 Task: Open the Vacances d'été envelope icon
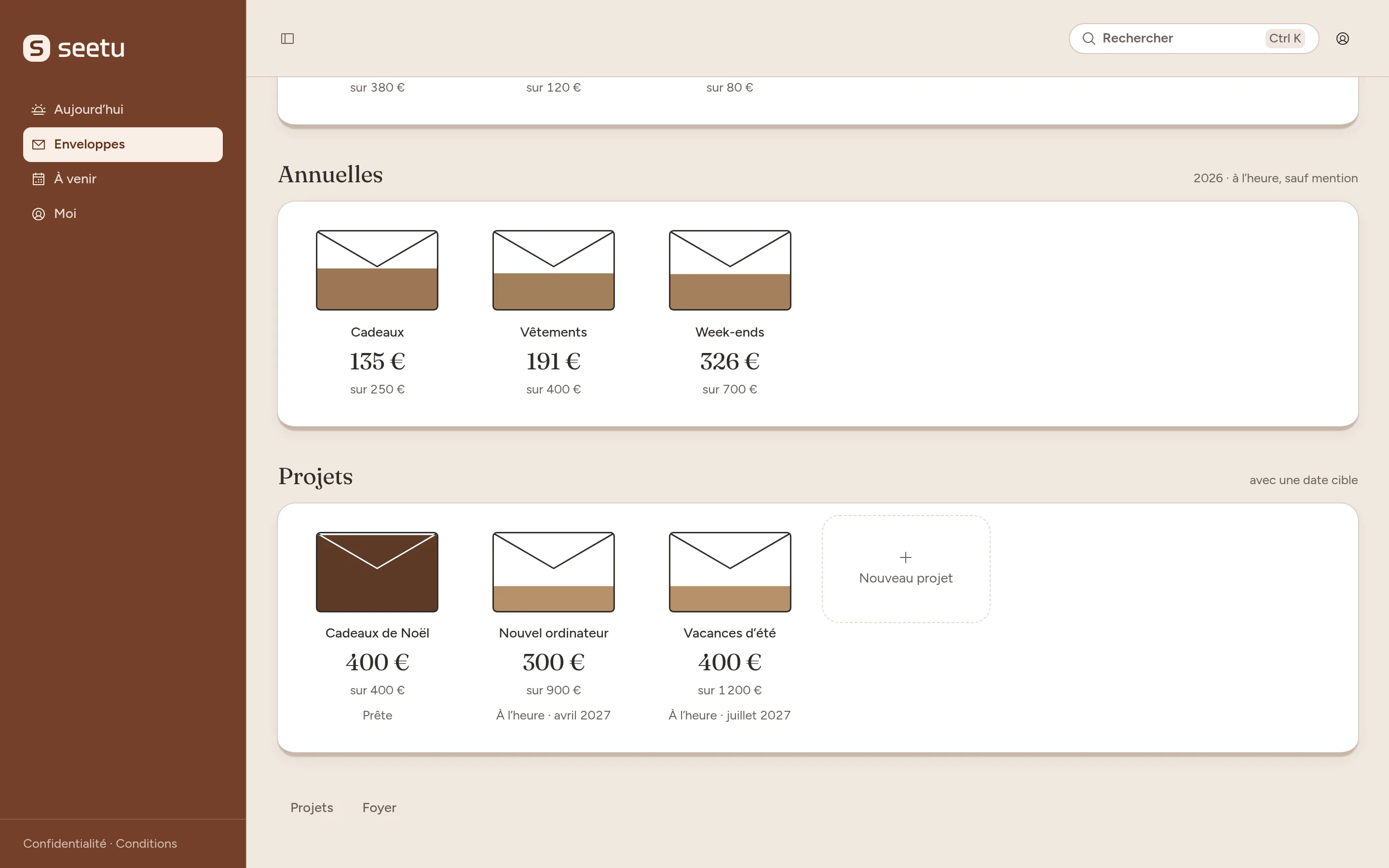pyautogui.click(x=730, y=572)
